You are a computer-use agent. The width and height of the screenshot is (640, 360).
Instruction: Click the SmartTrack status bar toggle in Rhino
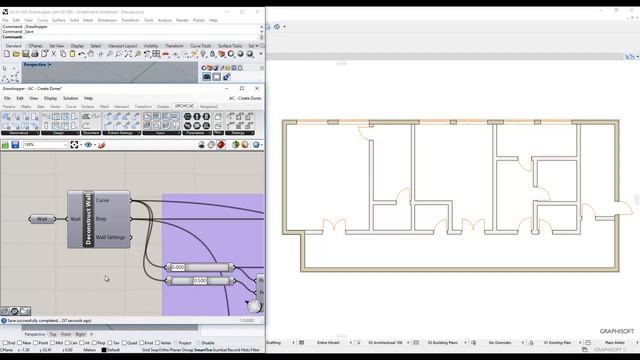click(202, 350)
